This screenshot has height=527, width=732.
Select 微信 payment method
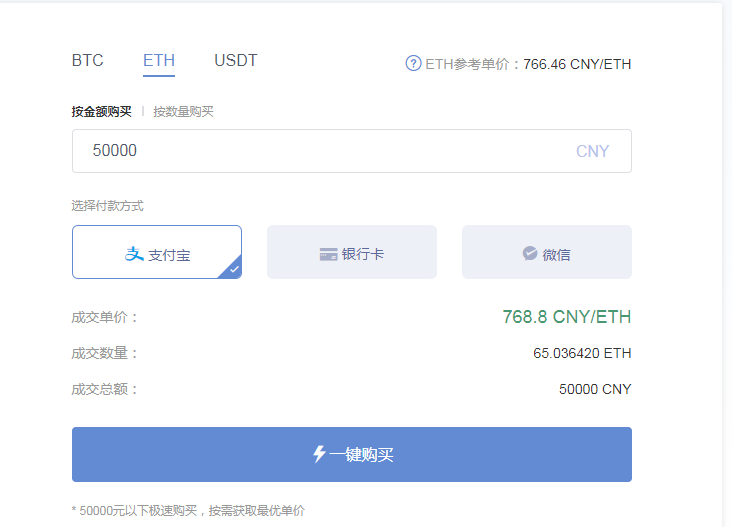point(547,252)
